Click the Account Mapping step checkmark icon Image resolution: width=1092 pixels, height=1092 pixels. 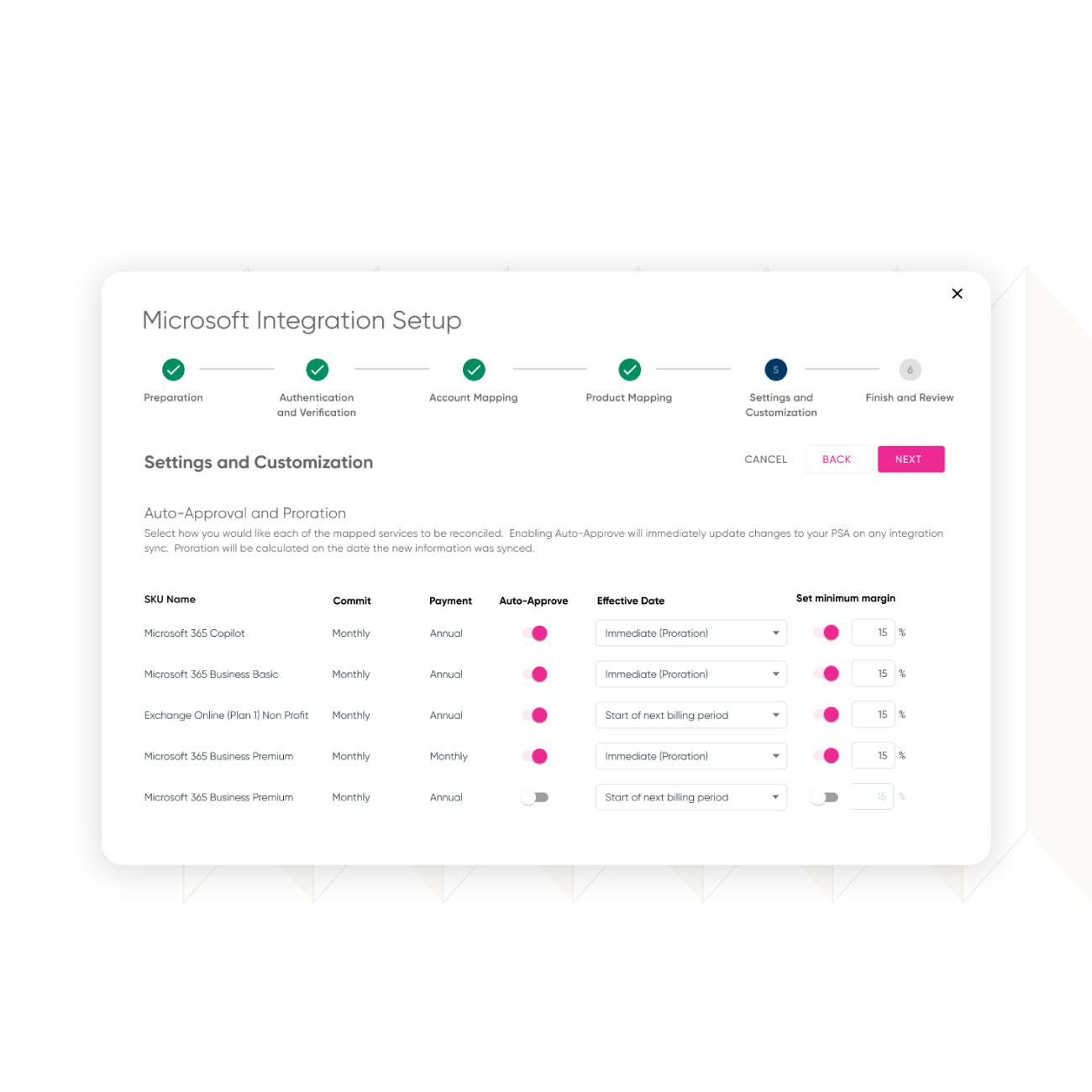pos(474,370)
